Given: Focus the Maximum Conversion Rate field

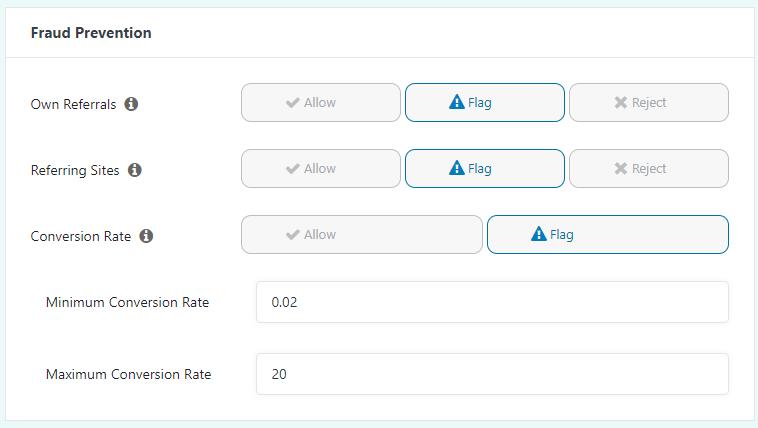Looking at the screenshot, I should pos(492,374).
